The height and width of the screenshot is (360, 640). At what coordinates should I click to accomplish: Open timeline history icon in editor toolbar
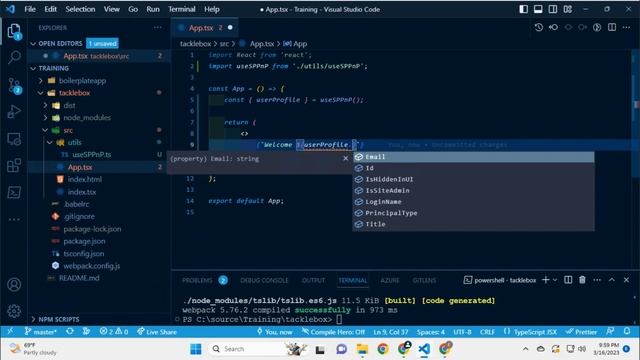click(x=539, y=27)
